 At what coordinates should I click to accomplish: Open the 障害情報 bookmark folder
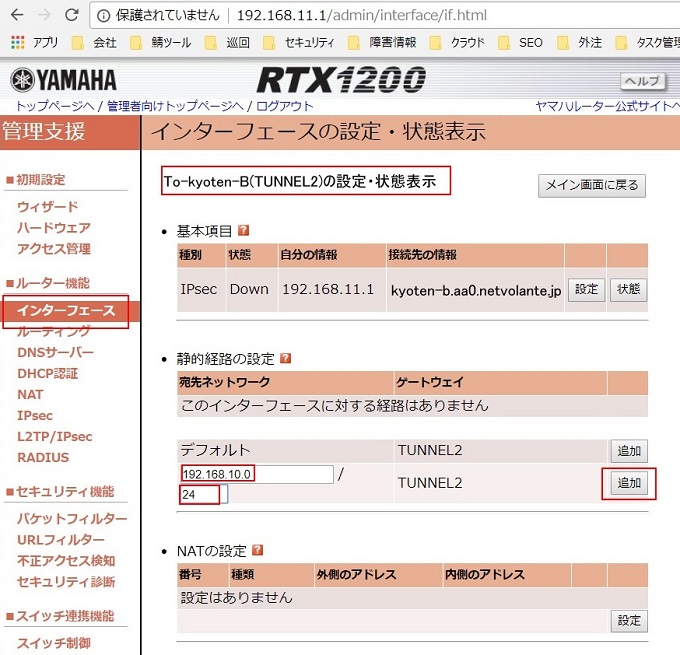click(x=382, y=43)
